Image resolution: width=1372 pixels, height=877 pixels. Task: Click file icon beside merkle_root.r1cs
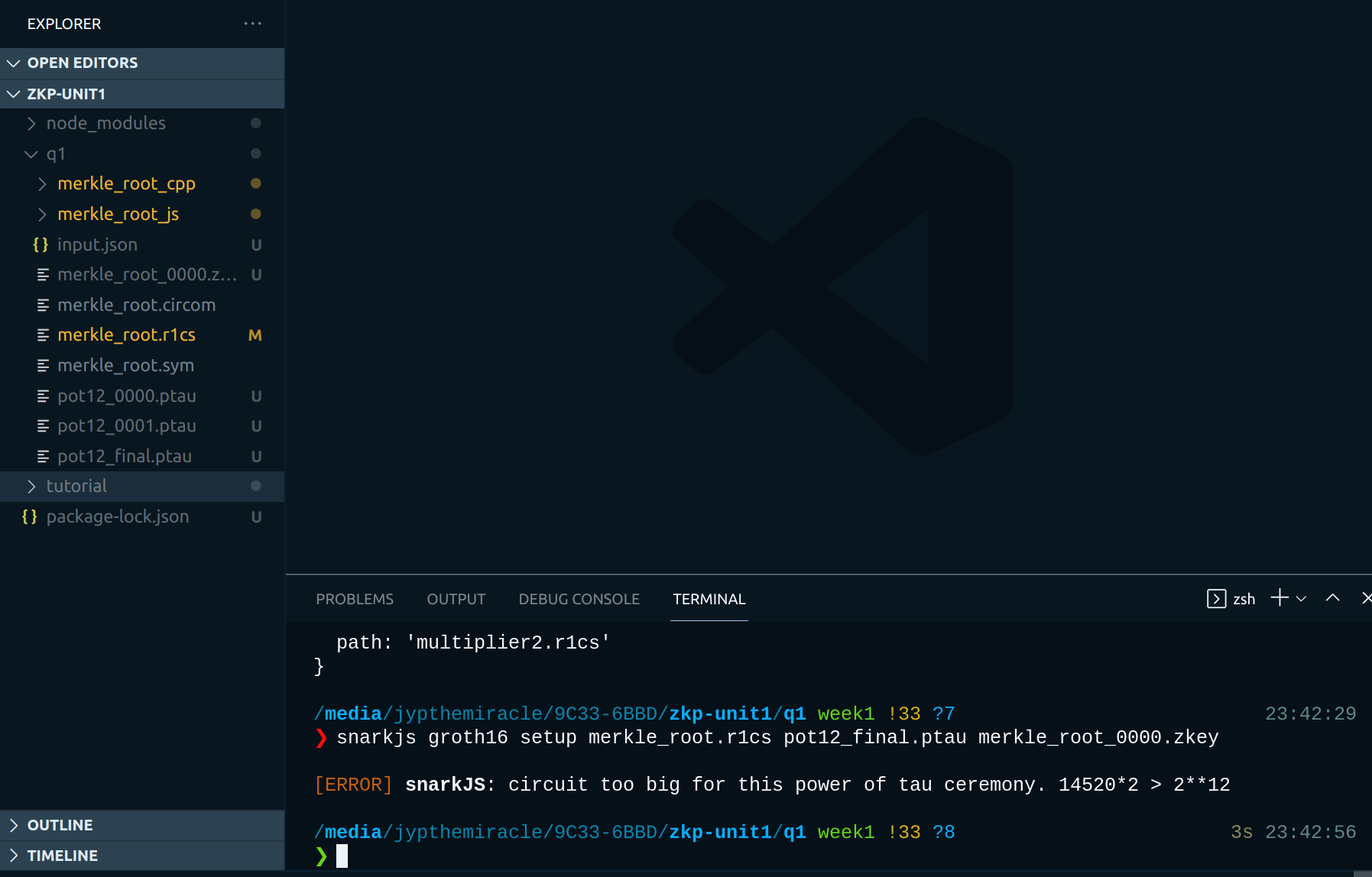pos(43,335)
